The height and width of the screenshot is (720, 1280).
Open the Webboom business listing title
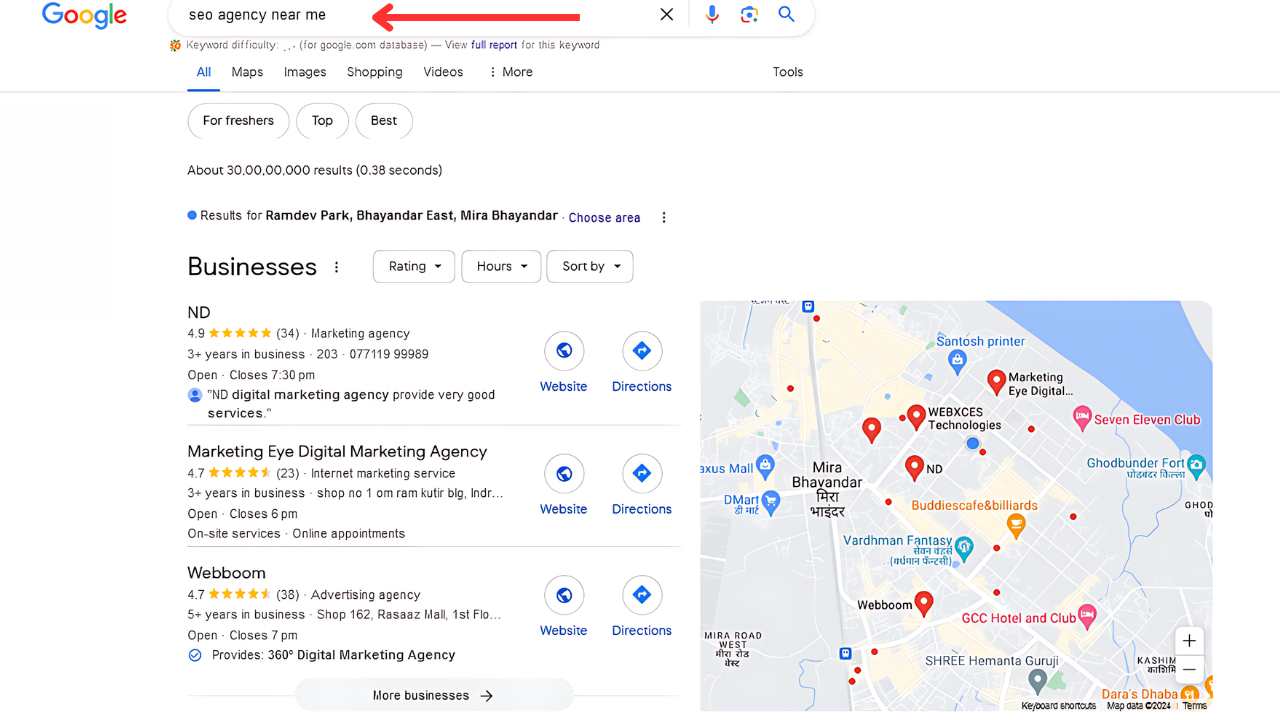click(x=227, y=573)
